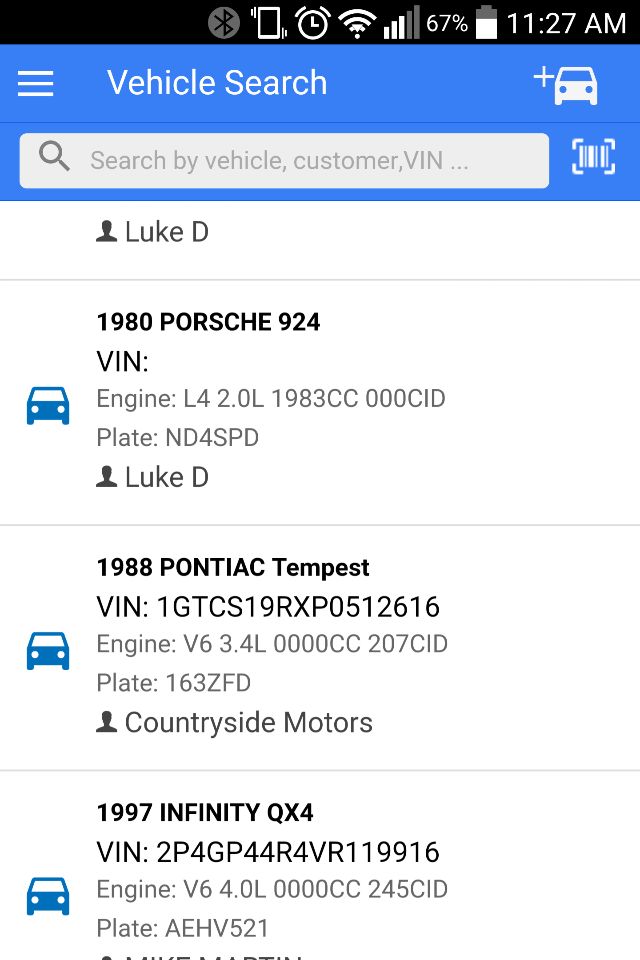640x960 pixels.
Task: Tap the blue car icon for Pontiac Tempest
Action: pyautogui.click(x=48, y=651)
